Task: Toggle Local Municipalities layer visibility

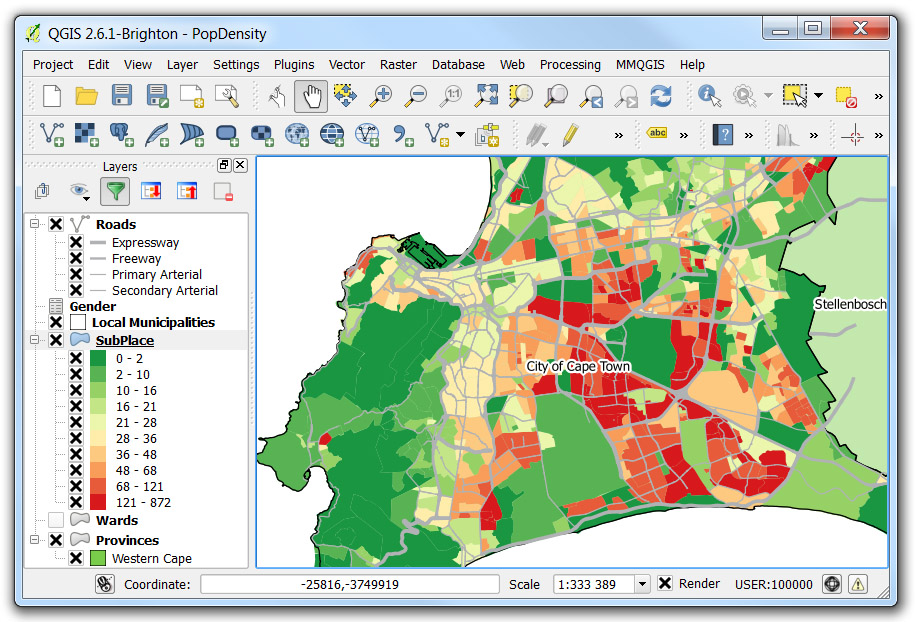Action: [56, 322]
